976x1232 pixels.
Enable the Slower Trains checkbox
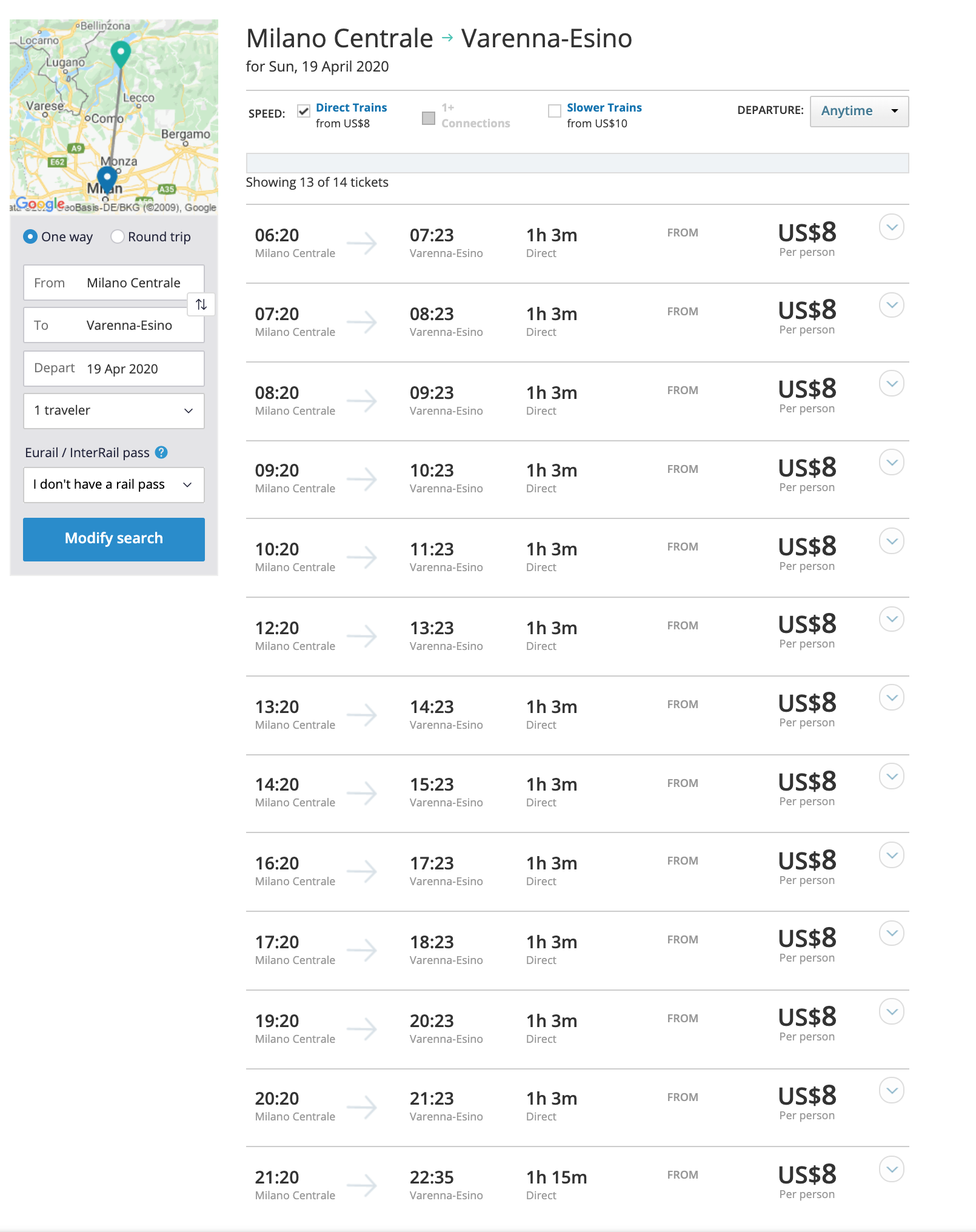554,111
